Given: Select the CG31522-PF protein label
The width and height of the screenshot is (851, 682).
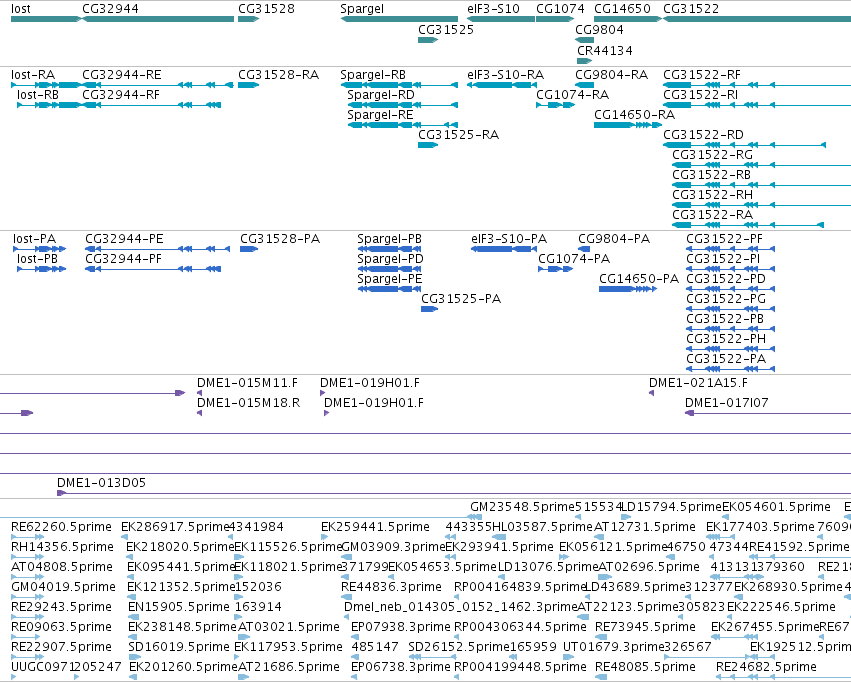Looking at the screenshot, I should (x=725, y=239).
